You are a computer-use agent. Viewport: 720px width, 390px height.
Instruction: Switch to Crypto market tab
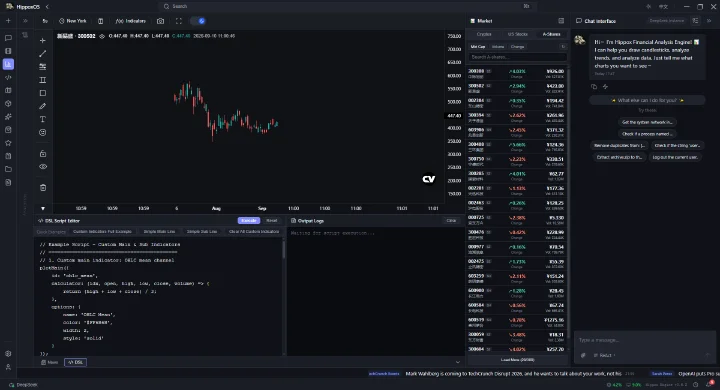[484, 34]
